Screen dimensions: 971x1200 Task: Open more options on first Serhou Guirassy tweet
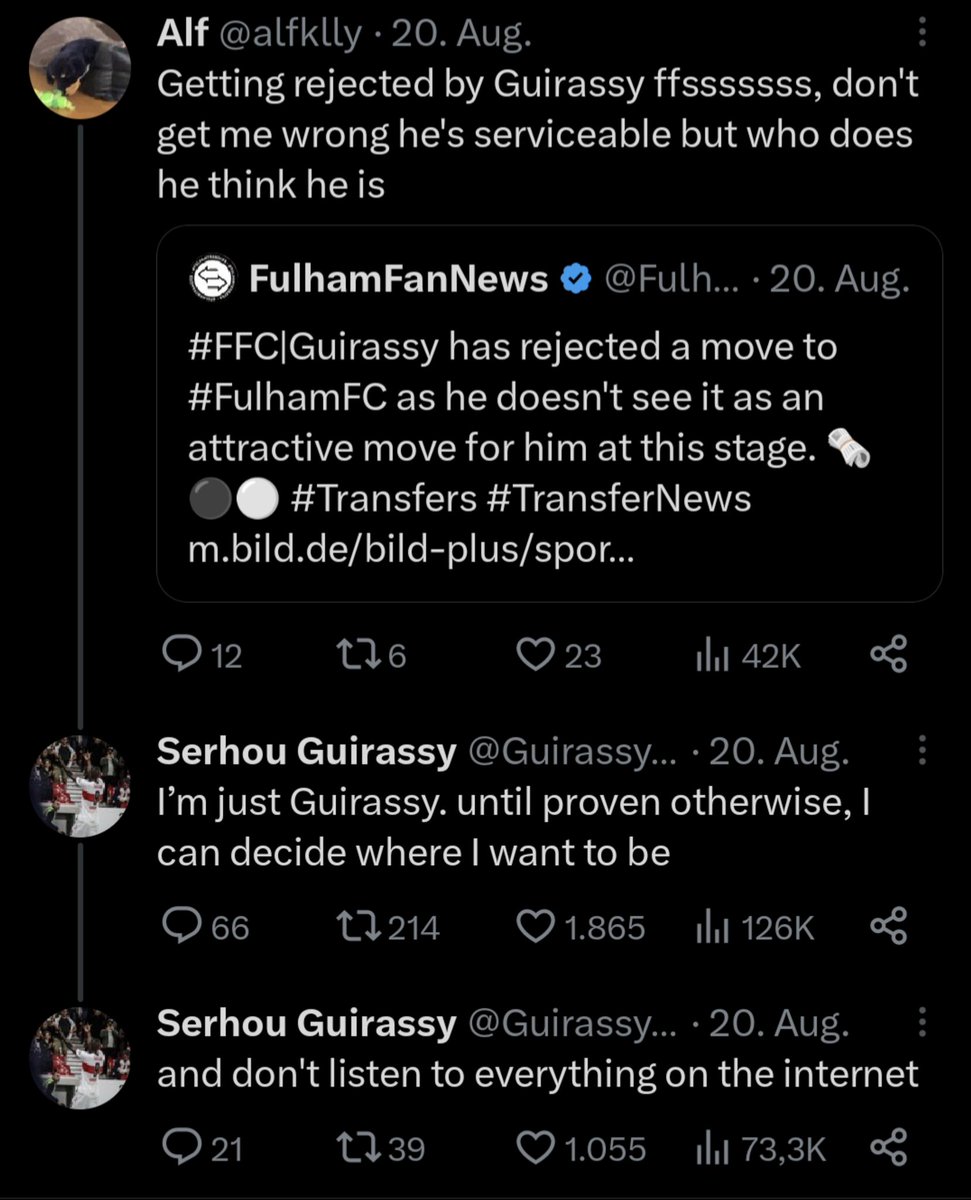tap(921, 753)
